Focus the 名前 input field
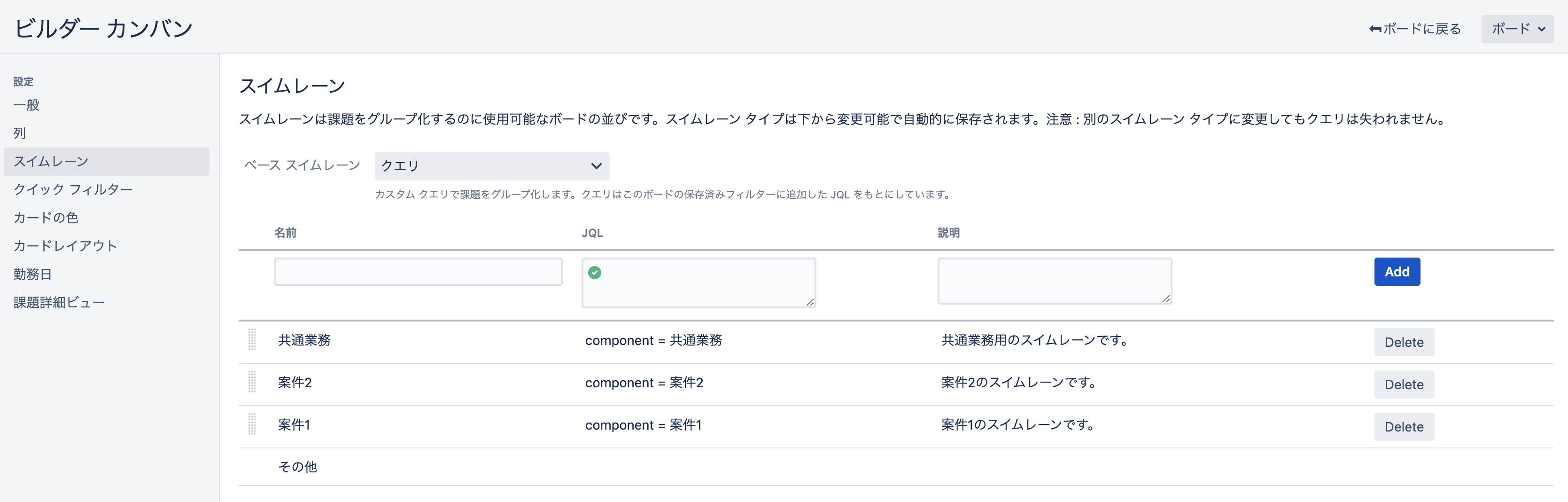 (418, 272)
